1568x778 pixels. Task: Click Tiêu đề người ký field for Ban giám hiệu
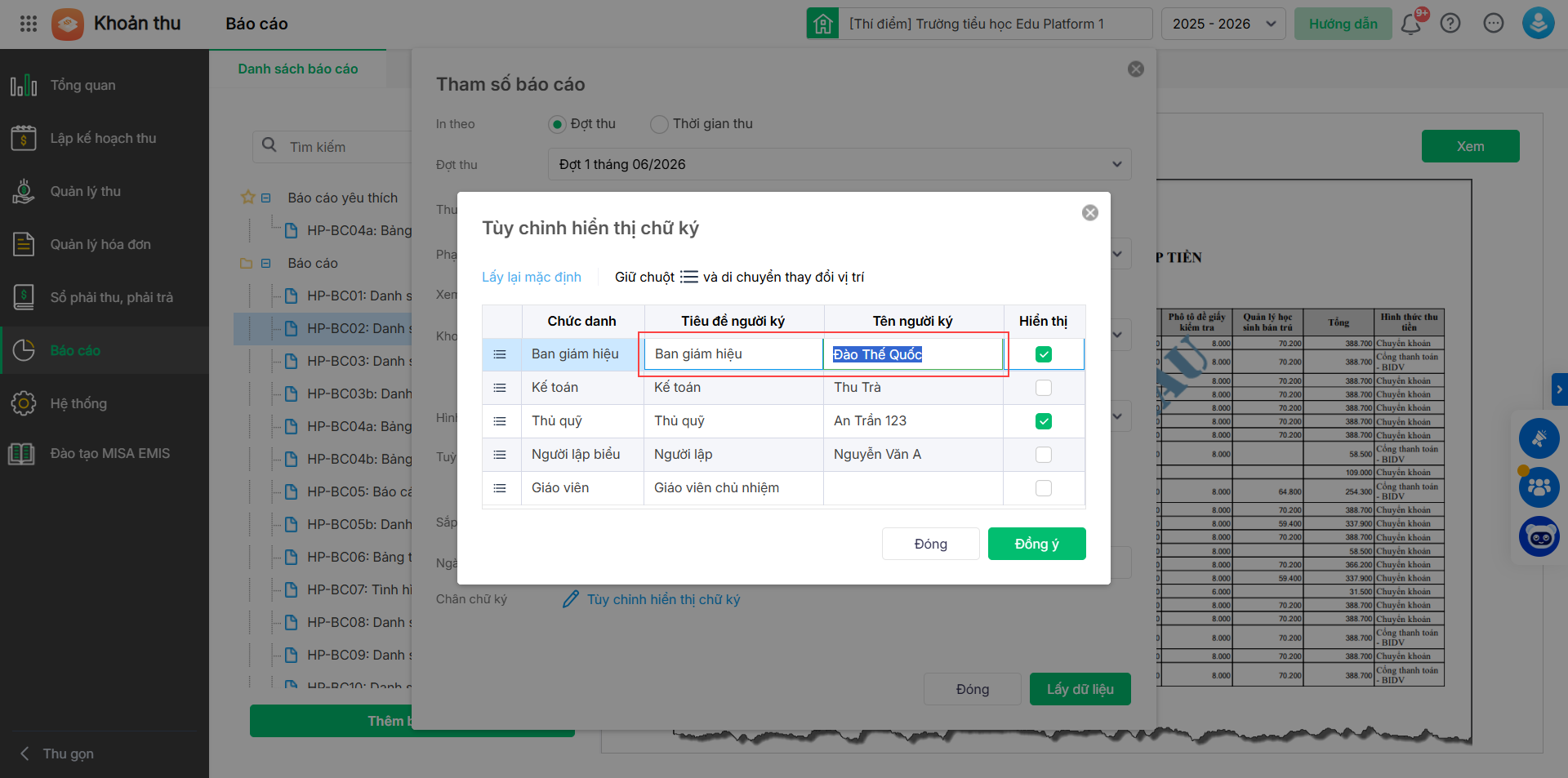coord(733,354)
